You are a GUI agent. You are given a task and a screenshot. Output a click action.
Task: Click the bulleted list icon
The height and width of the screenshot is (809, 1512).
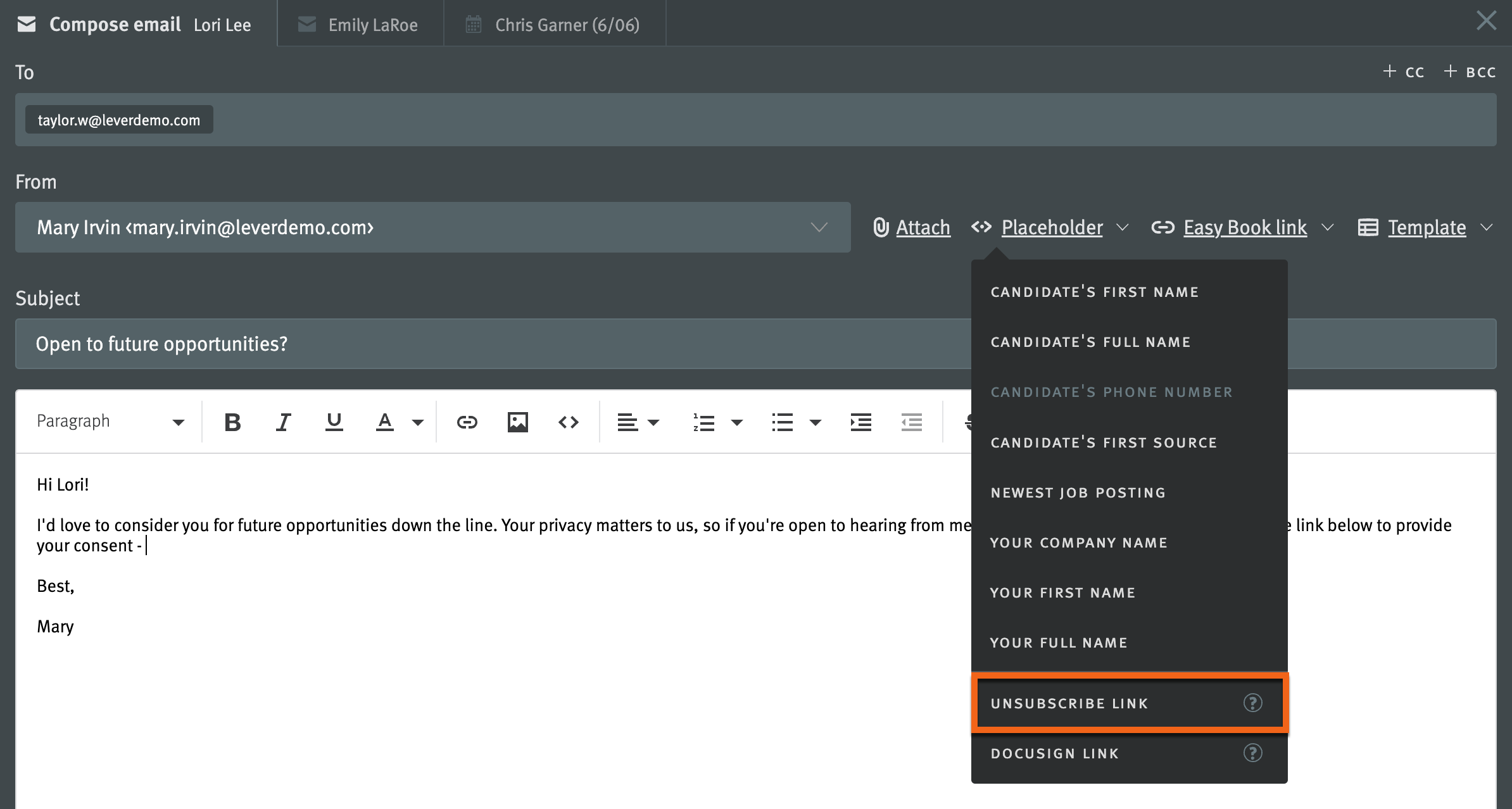click(782, 422)
